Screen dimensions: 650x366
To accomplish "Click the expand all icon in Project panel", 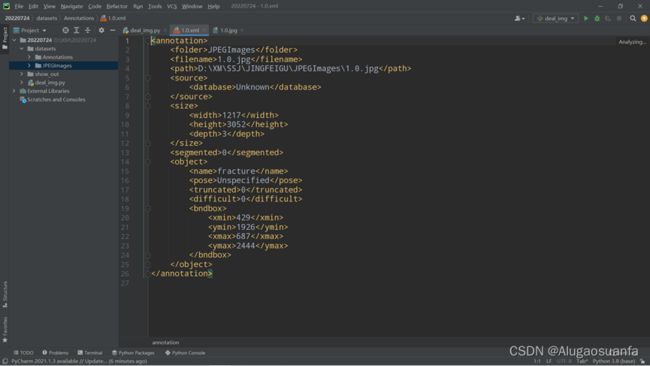I will pyautogui.click(x=76, y=30).
